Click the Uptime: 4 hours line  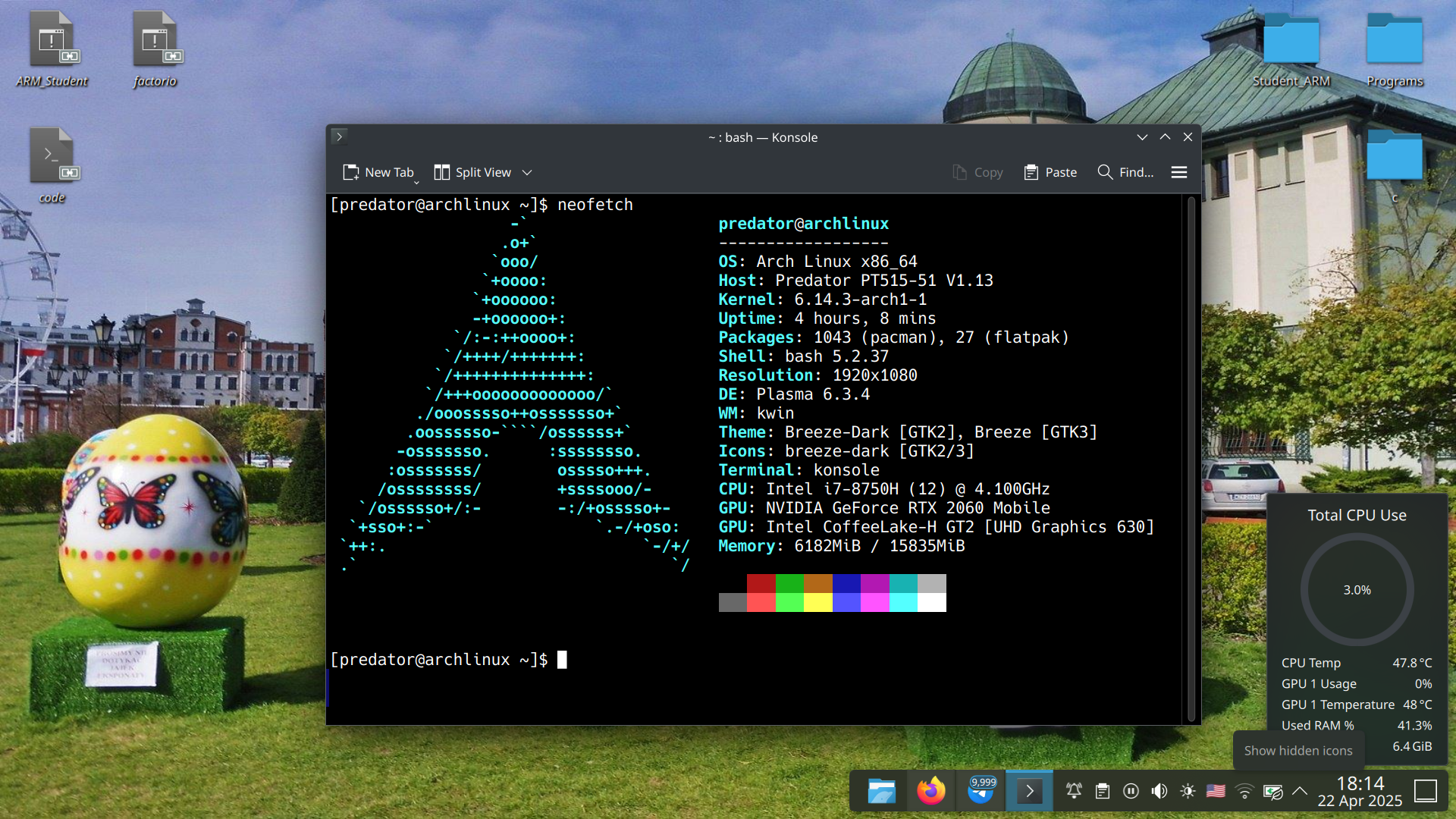click(x=827, y=318)
